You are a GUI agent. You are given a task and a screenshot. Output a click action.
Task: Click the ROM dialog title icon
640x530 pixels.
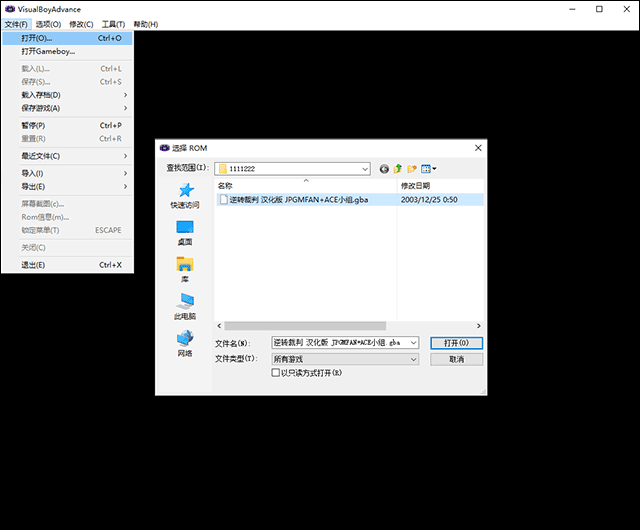(164, 148)
